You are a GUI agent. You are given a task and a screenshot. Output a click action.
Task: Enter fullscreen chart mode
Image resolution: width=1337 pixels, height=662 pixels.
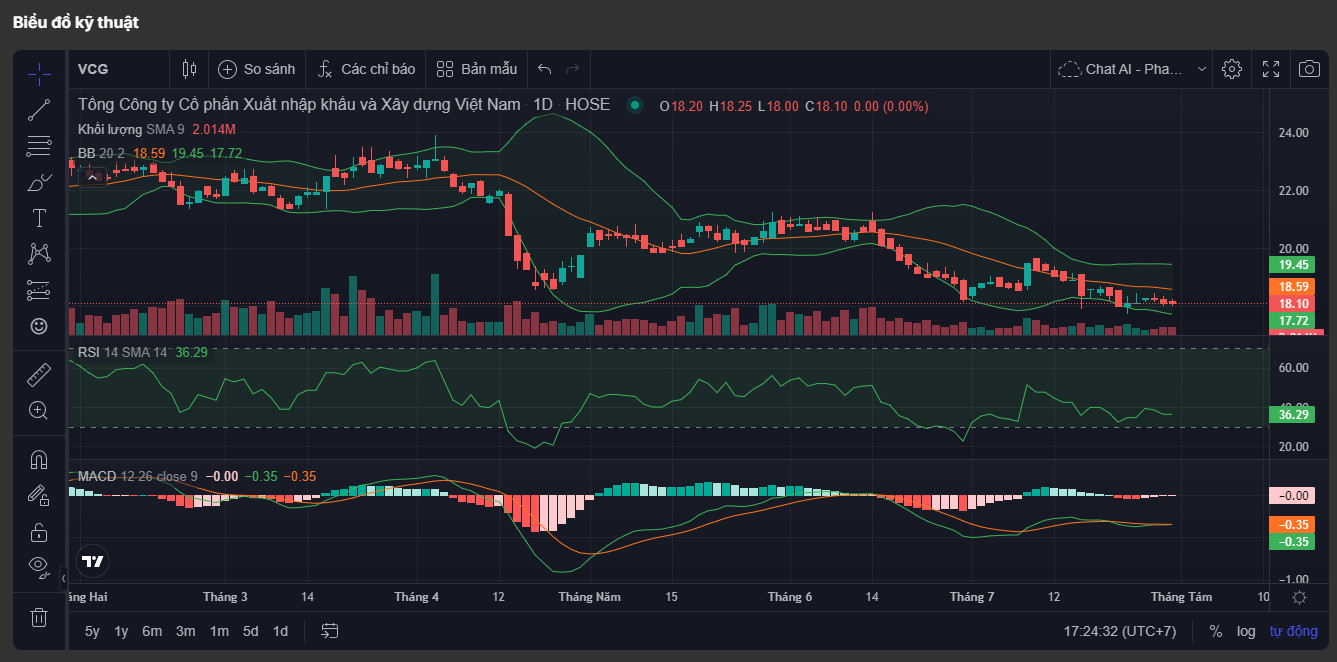pyautogui.click(x=1271, y=69)
